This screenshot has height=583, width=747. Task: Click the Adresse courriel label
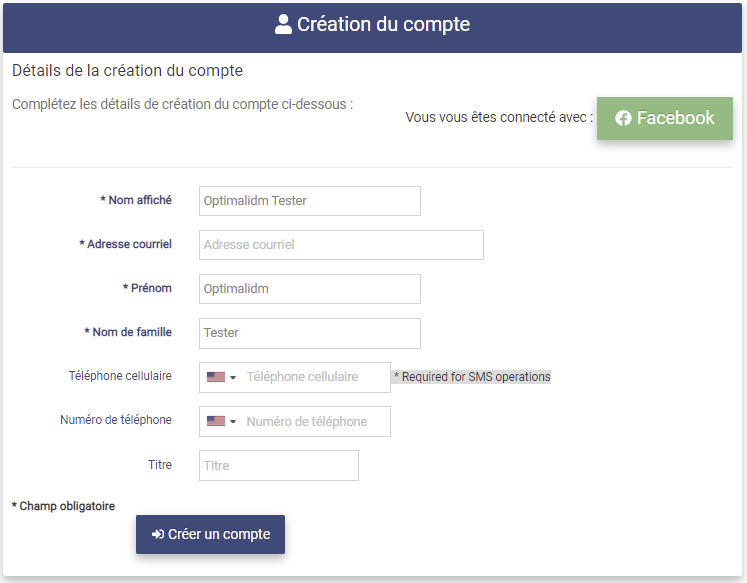coord(126,244)
